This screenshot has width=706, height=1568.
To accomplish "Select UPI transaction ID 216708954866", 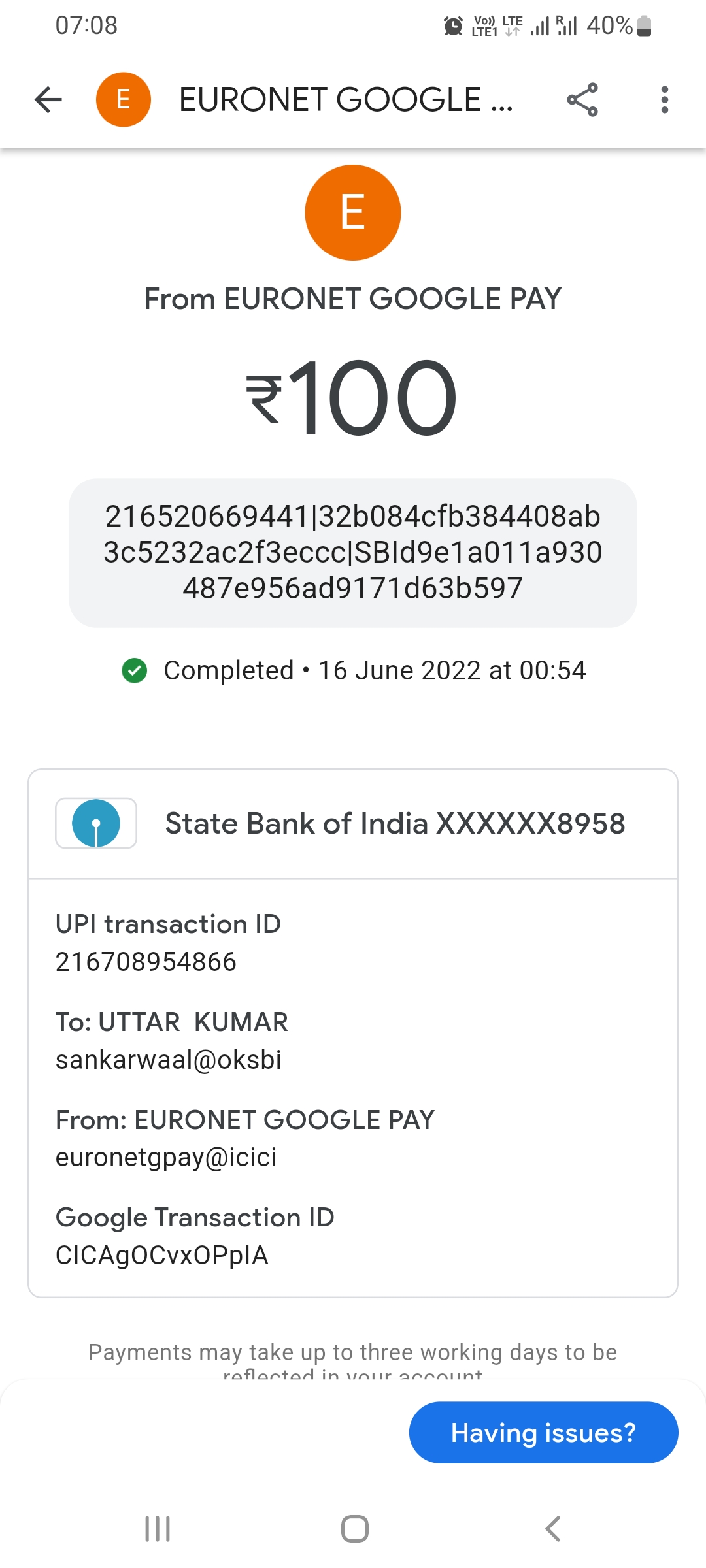I will 146,962.
